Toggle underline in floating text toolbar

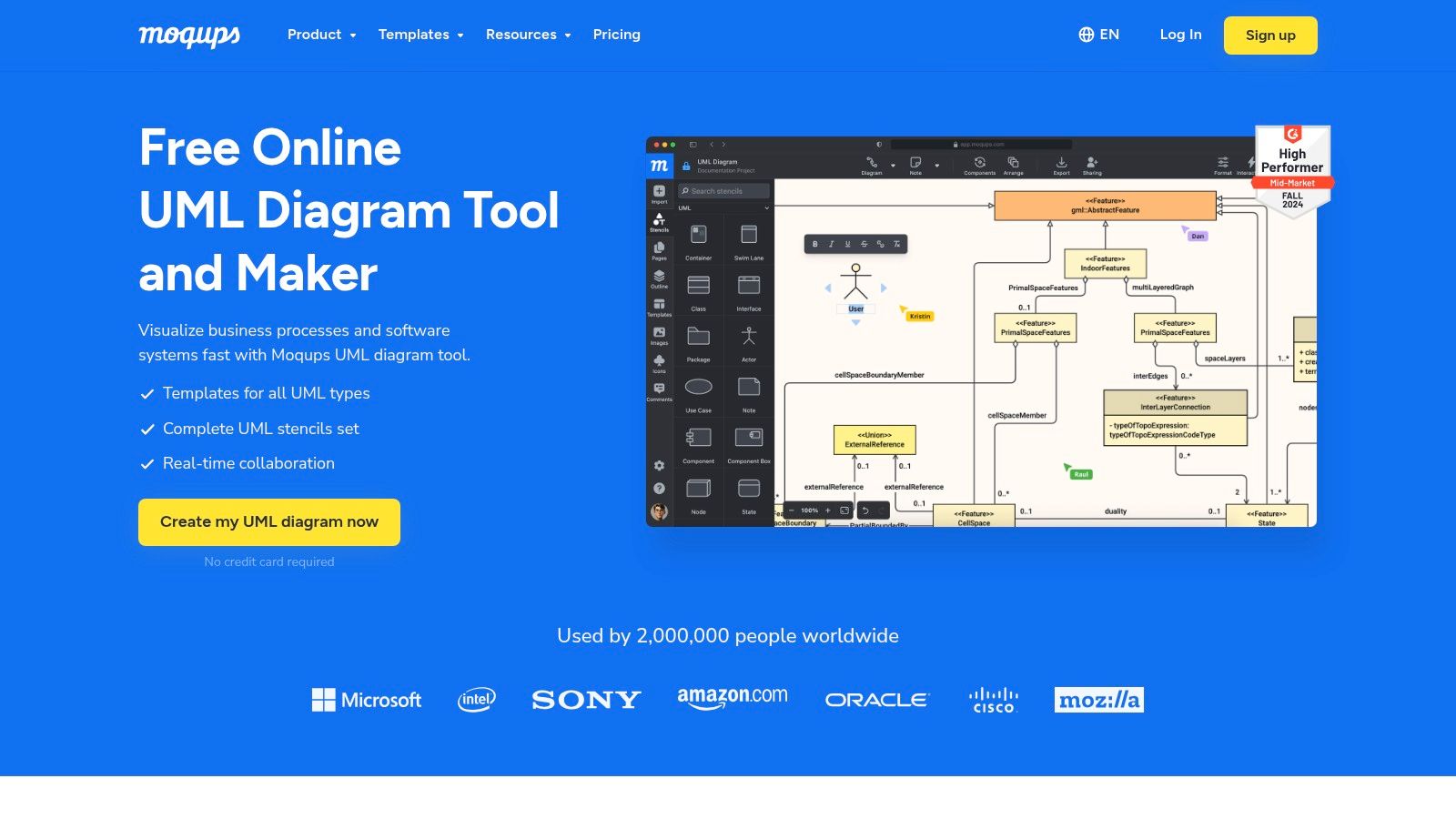coord(847,244)
